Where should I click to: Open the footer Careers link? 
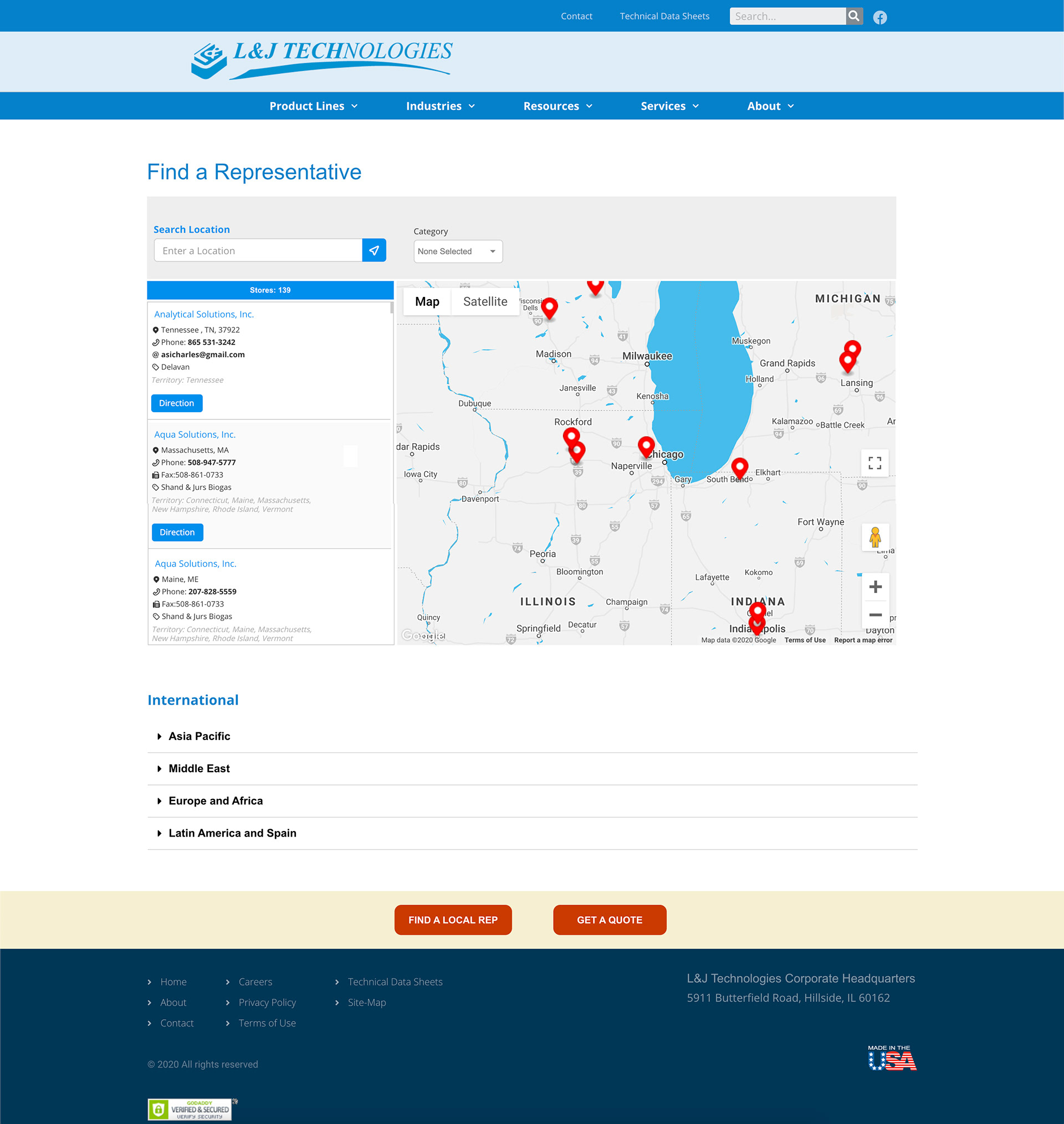[x=255, y=982]
